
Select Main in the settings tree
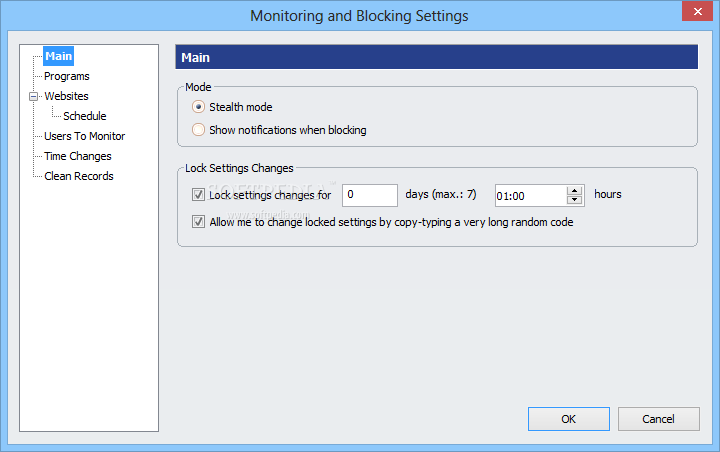(58, 56)
